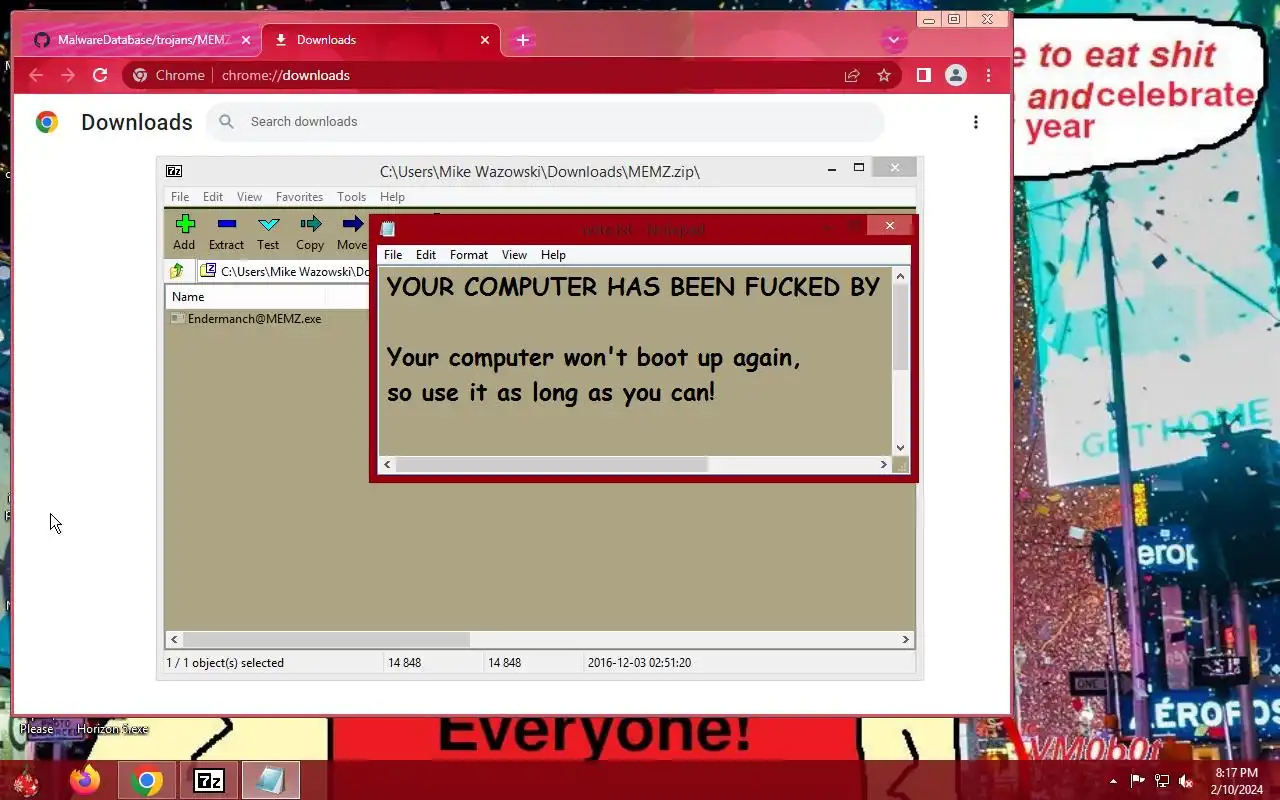The image size is (1280, 800).
Task: Switch to 7-Zip in the taskbar
Action: tap(209, 780)
